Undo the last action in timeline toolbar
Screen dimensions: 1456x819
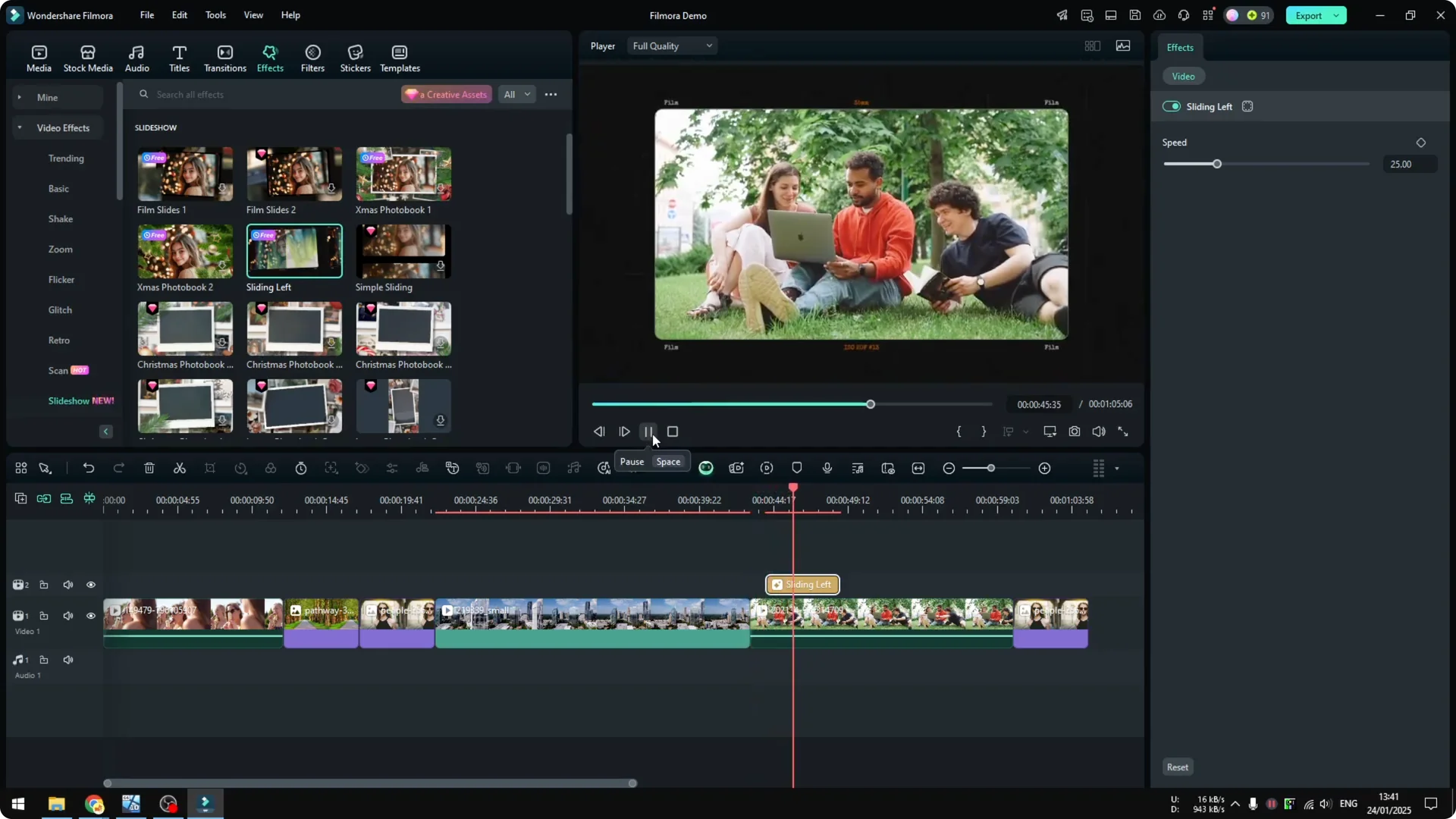pyautogui.click(x=89, y=469)
